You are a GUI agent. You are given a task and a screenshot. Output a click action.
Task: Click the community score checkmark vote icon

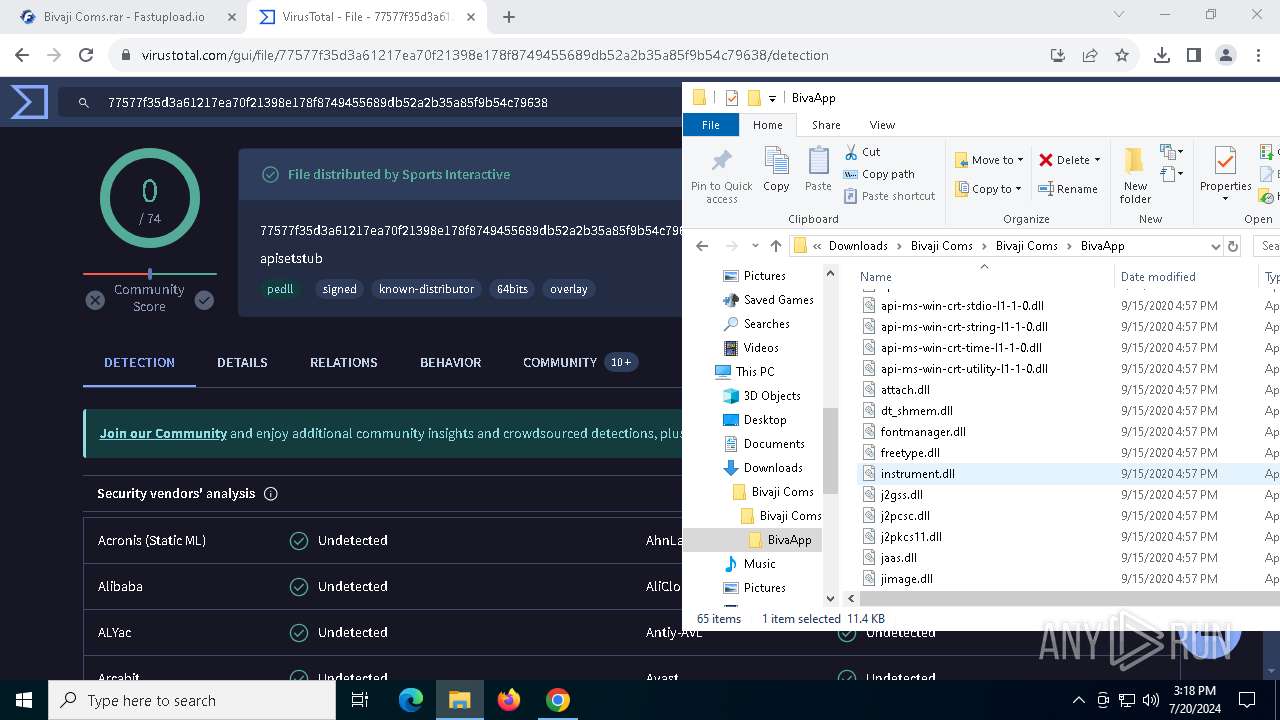tap(204, 300)
